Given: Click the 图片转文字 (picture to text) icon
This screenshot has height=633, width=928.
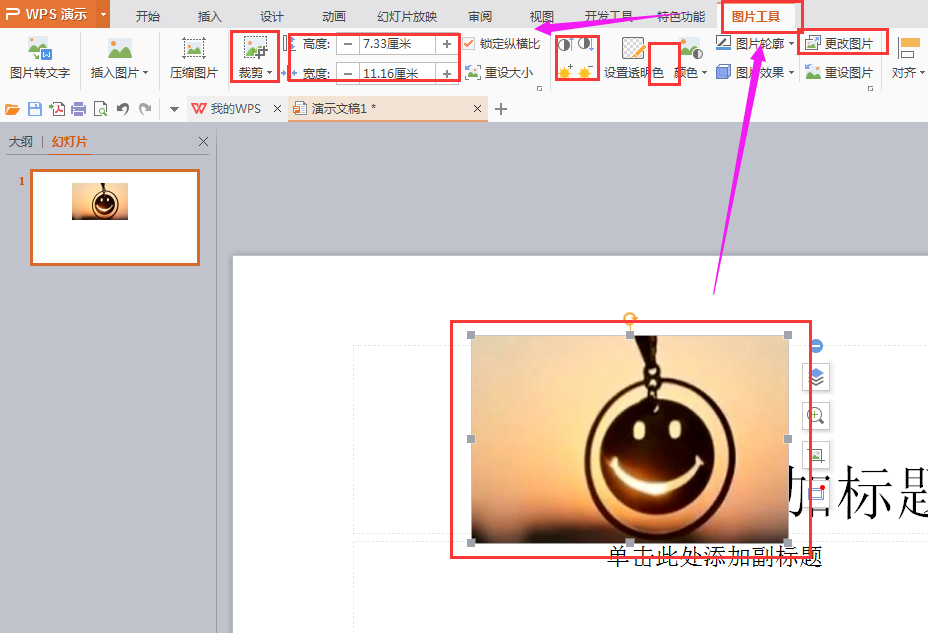Looking at the screenshot, I should tap(40, 48).
